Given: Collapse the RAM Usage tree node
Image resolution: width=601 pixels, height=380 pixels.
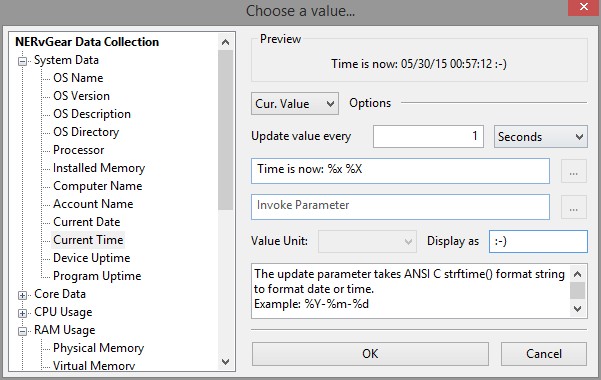Looking at the screenshot, I should click(23, 331).
